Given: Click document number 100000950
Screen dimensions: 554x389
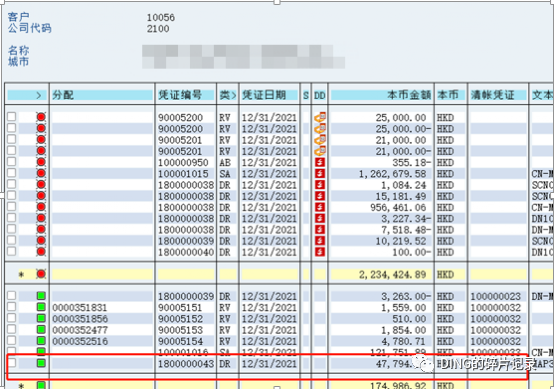Looking at the screenshot, I should (183, 163).
